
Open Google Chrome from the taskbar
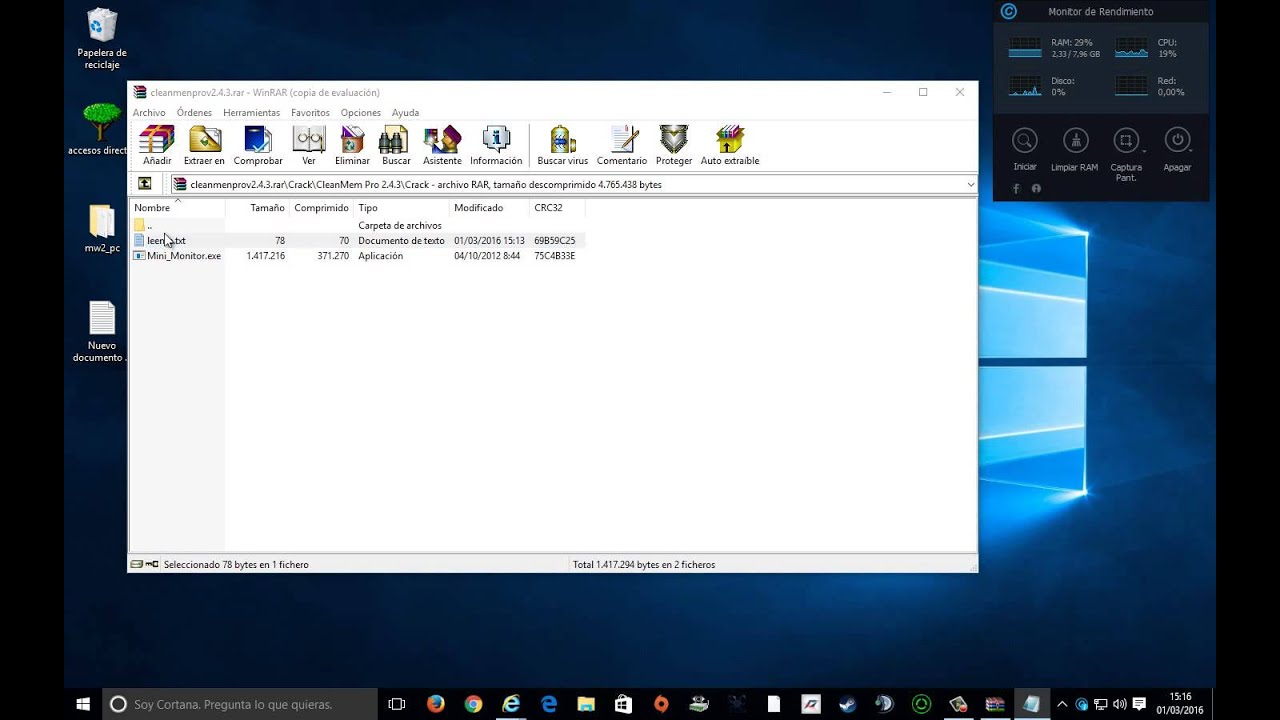point(473,704)
